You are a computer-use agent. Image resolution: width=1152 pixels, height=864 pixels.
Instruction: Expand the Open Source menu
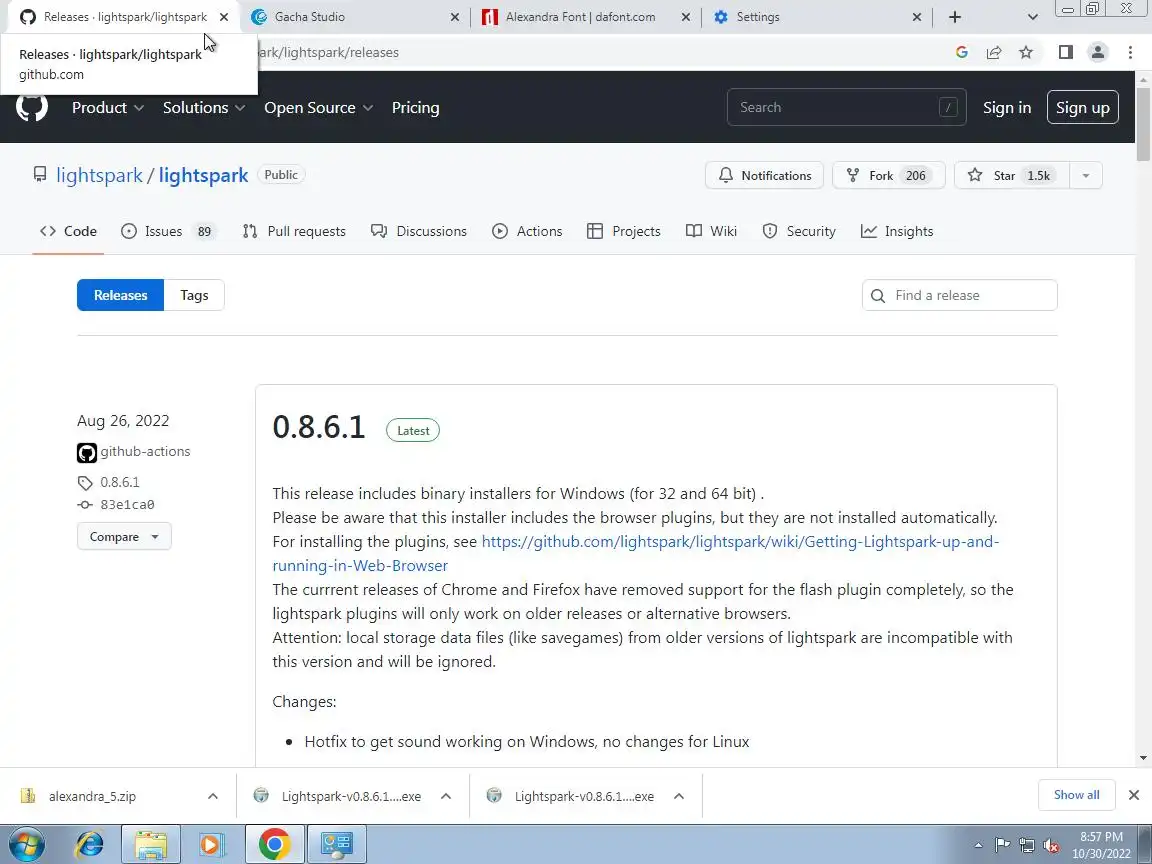[x=319, y=107]
